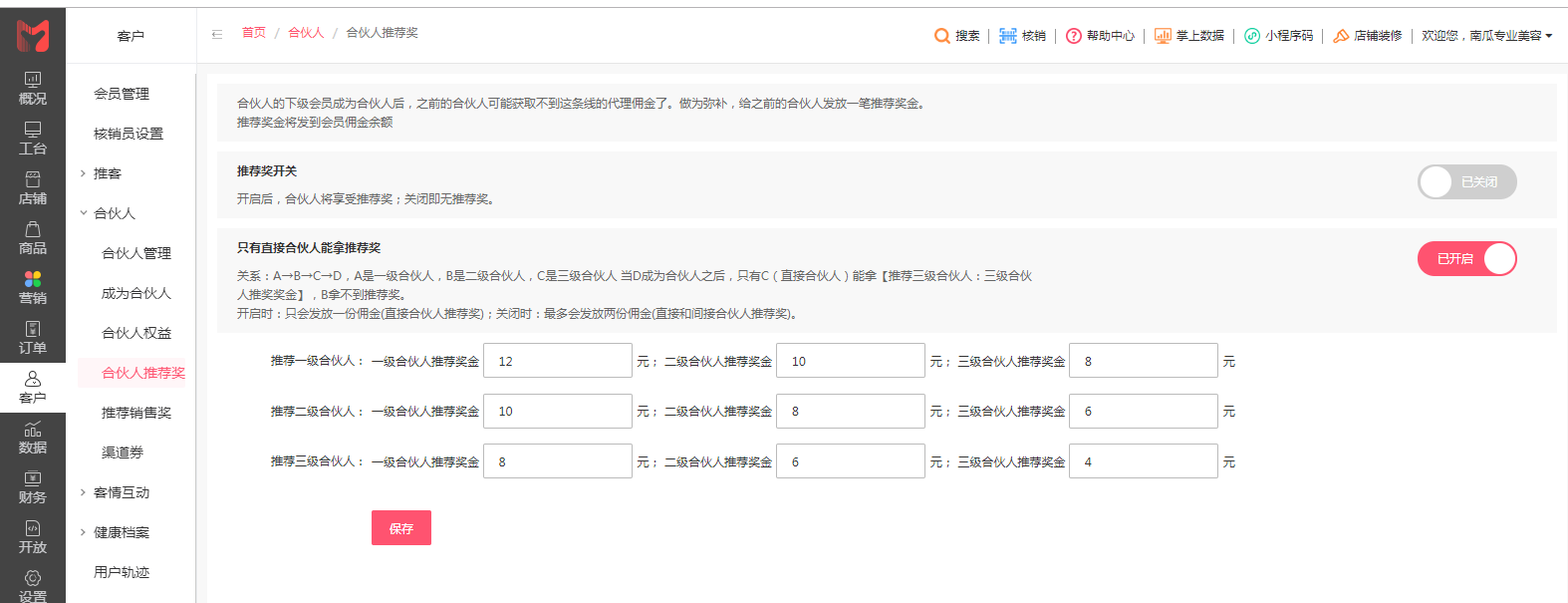The image size is (1568, 603).
Task: Click the 掌上数据 text in header
Action: pyautogui.click(x=1199, y=36)
